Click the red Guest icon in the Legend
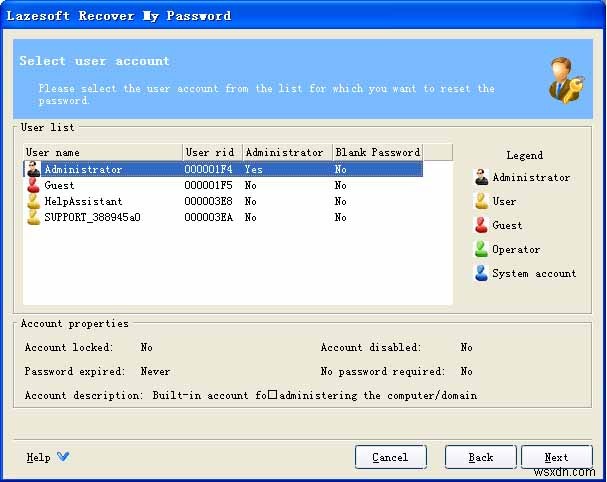The width and height of the screenshot is (607, 482). coord(481,225)
